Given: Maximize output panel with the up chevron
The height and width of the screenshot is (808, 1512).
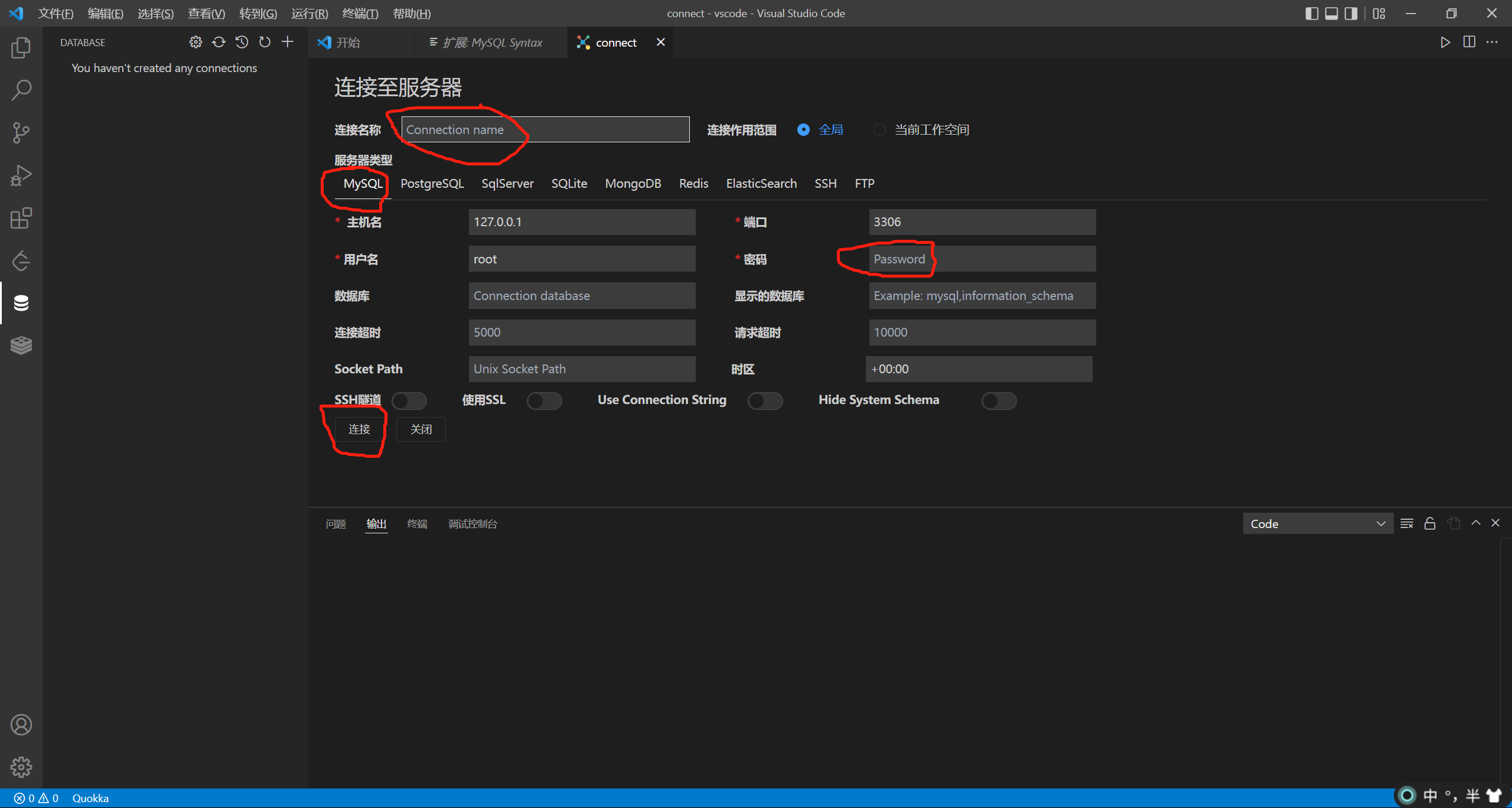Looking at the screenshot, I should pyautogui.click(x=1476, y=523).
